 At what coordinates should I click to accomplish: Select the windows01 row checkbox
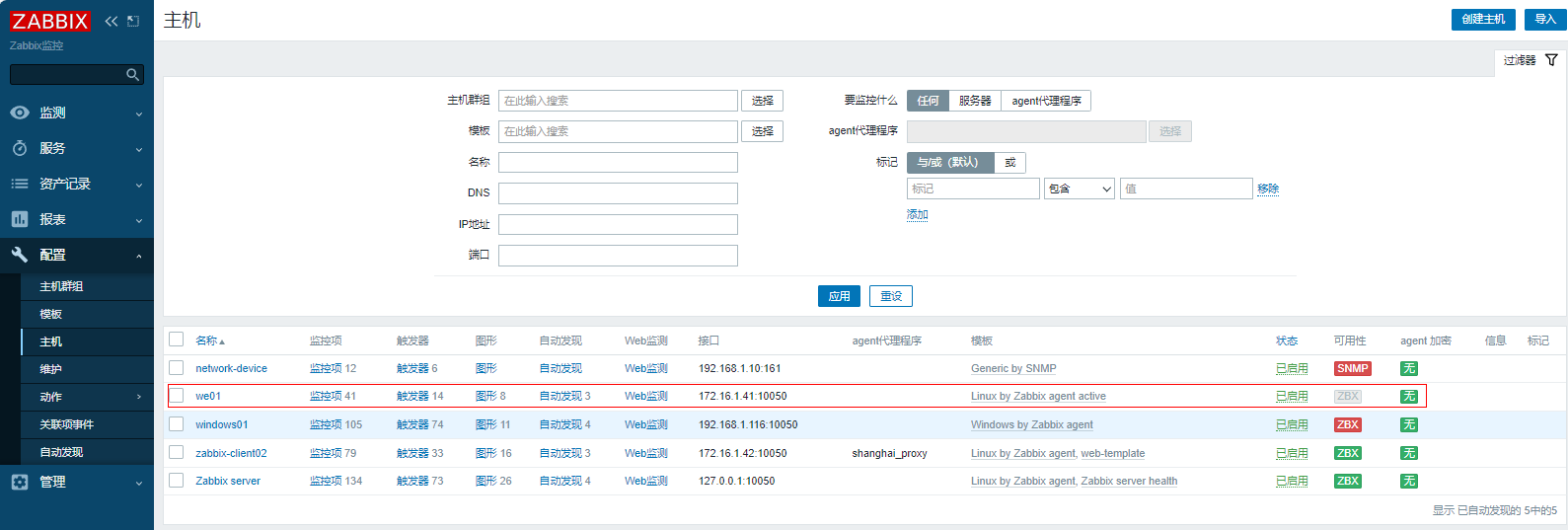pos(177,424)
